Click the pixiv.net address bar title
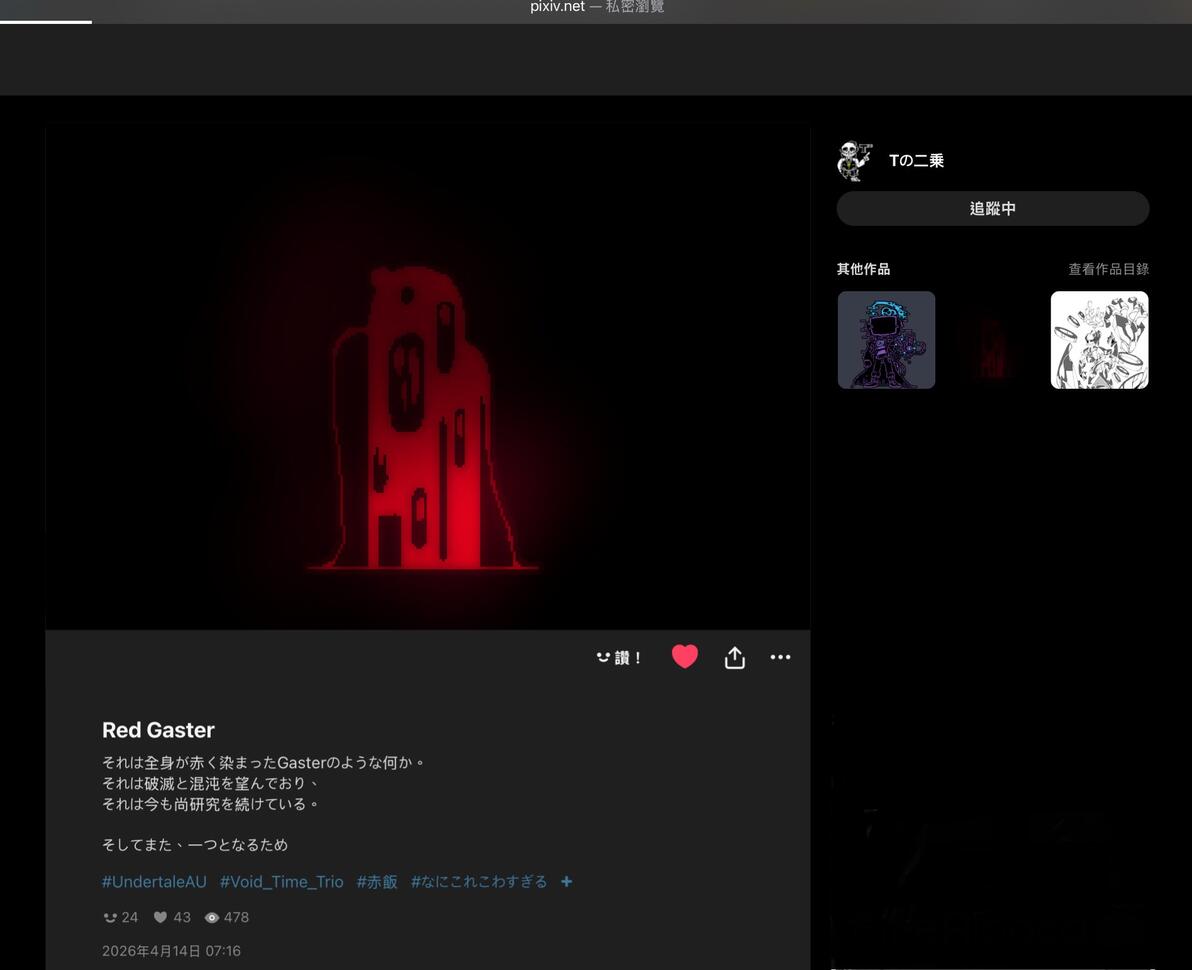1192x970 pixels. click(597, 7)
